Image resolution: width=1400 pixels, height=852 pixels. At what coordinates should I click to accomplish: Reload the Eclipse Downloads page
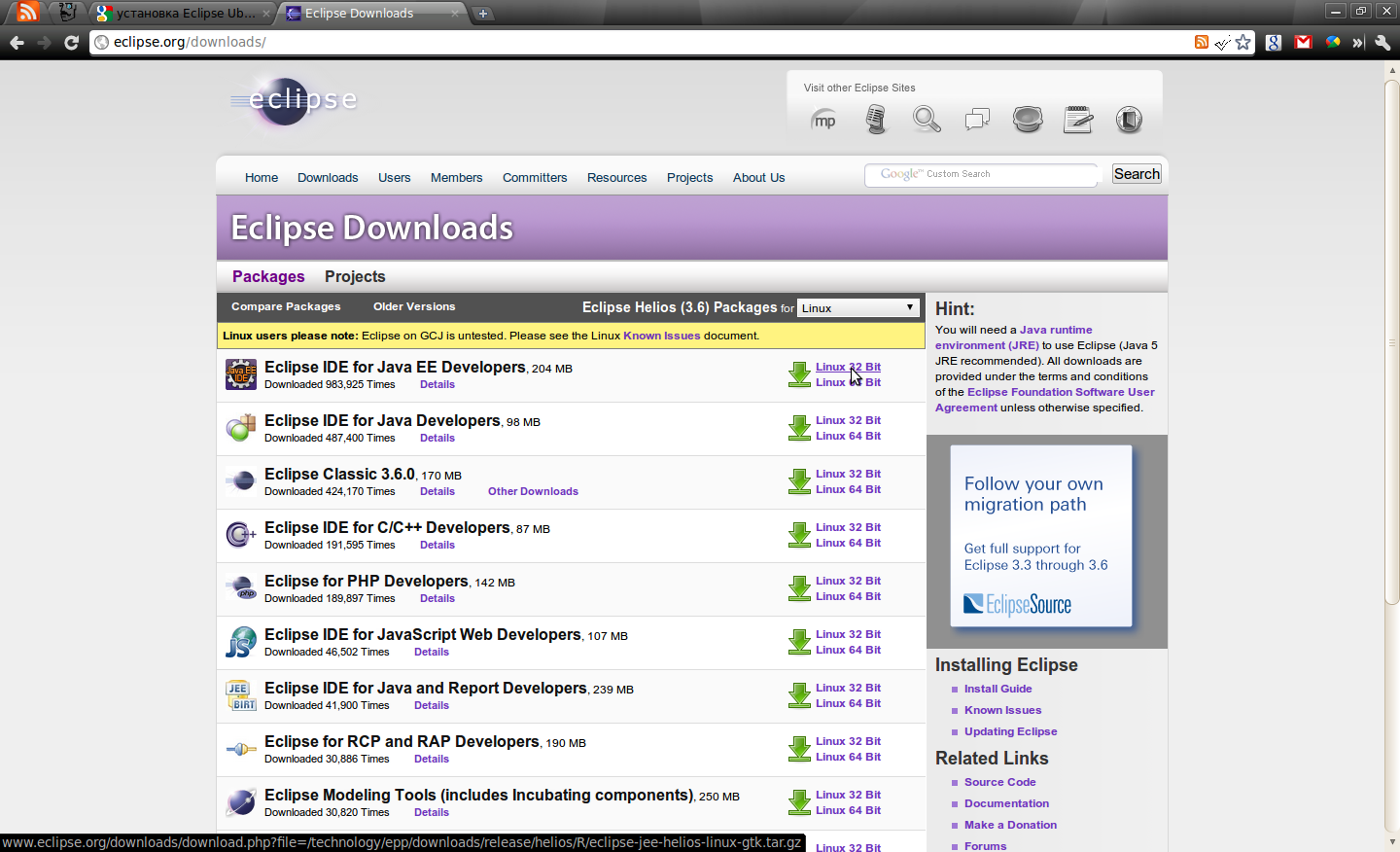[x=71, y=43]
